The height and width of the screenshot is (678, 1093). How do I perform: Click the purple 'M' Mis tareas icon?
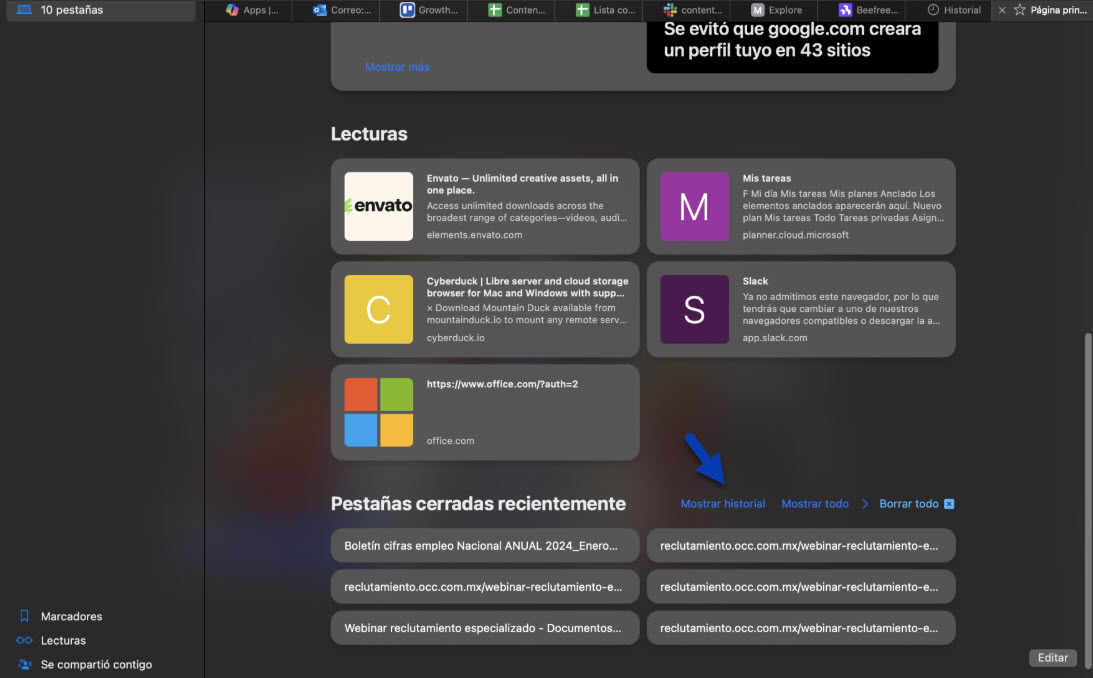tap(694, 206)
